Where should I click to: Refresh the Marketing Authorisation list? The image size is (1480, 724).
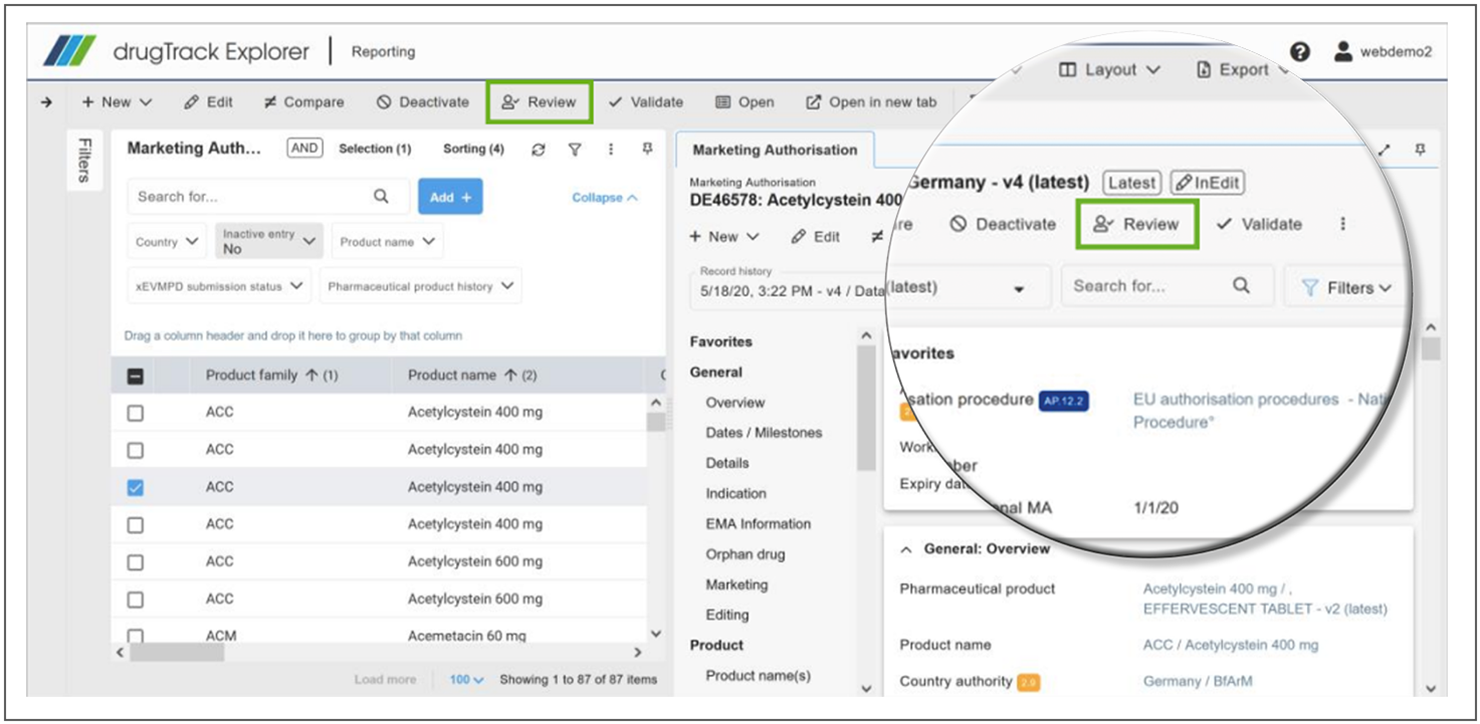point(538,149)
